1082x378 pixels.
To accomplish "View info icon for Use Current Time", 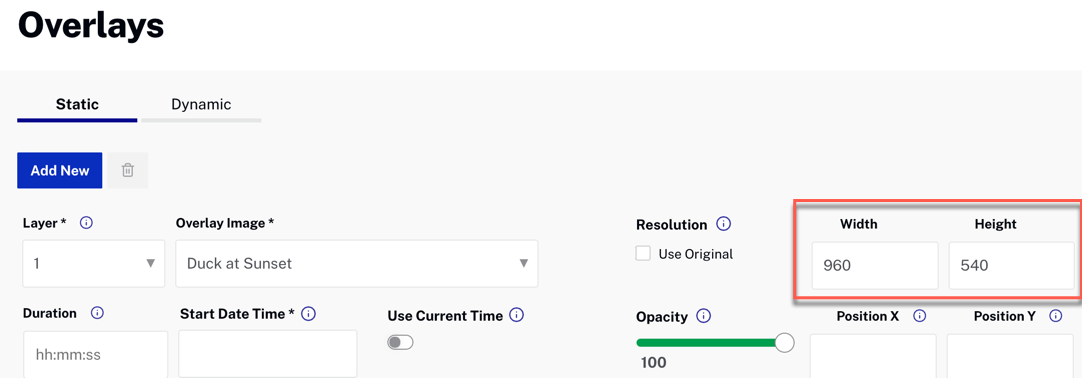I will coord(516,315).
